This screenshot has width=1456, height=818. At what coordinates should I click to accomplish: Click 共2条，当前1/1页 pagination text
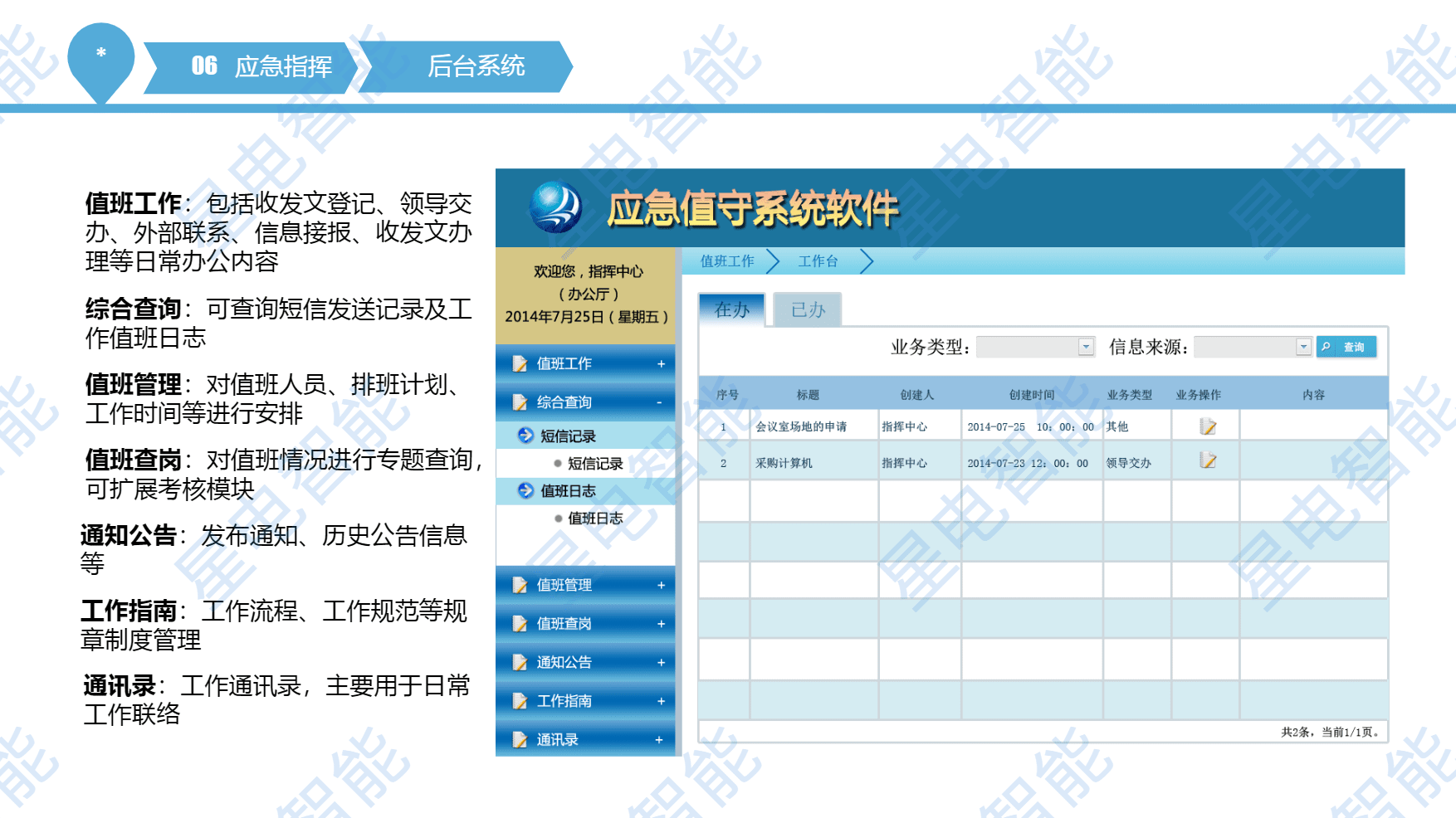[1331, 732]
